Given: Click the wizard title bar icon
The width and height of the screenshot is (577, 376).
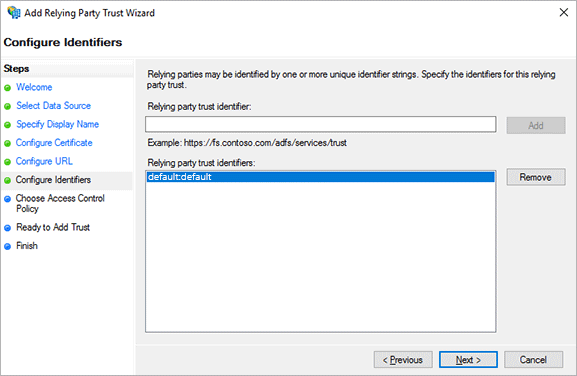Looking at the screenshot, I should click(x=14, y=13).
